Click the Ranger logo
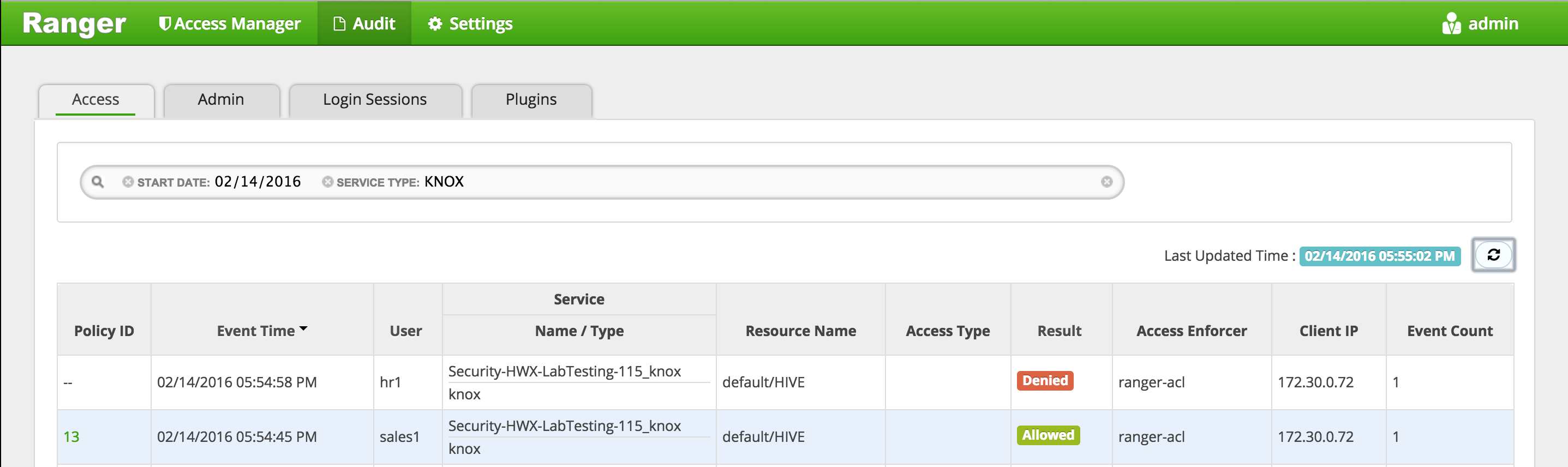The height and width of the screenshot is (467, 1568). point(74,23)
